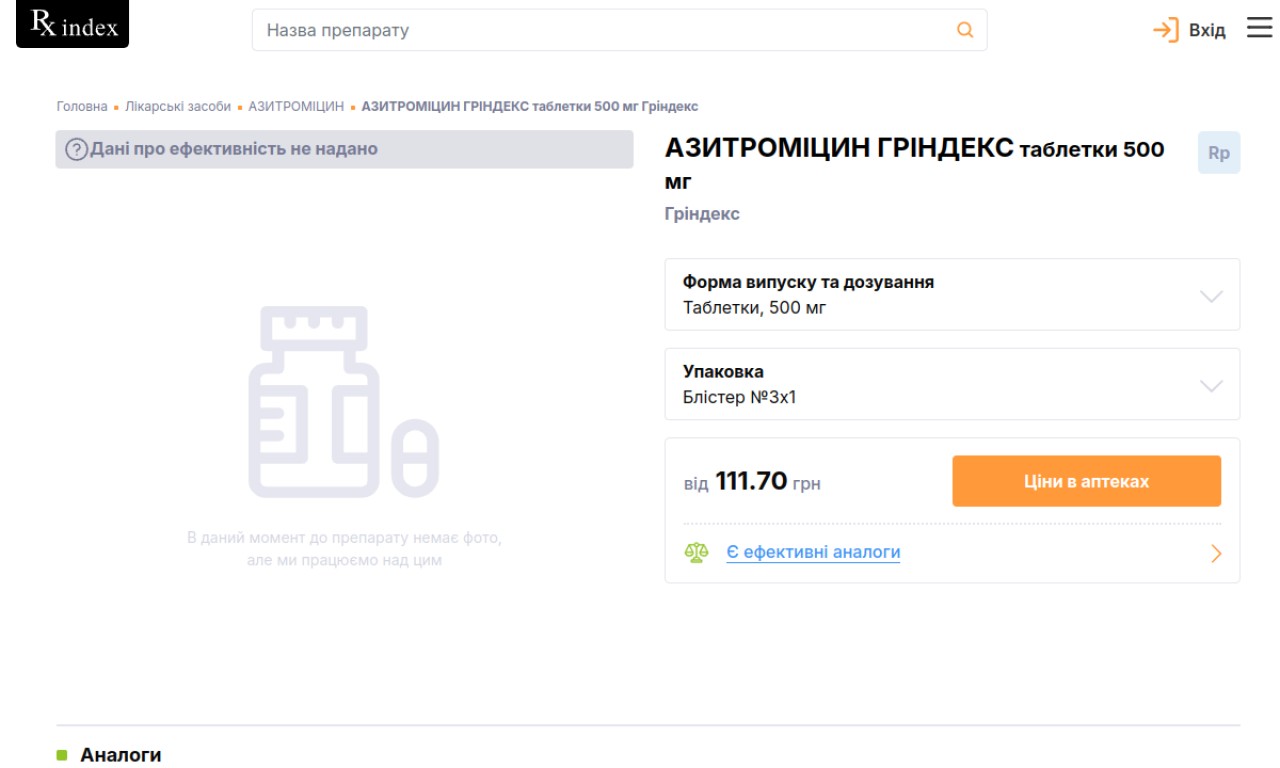Click the Дані про ефективність не надано banner
This screenshot has height=768, width=1280.
click(x=344, y=149)
